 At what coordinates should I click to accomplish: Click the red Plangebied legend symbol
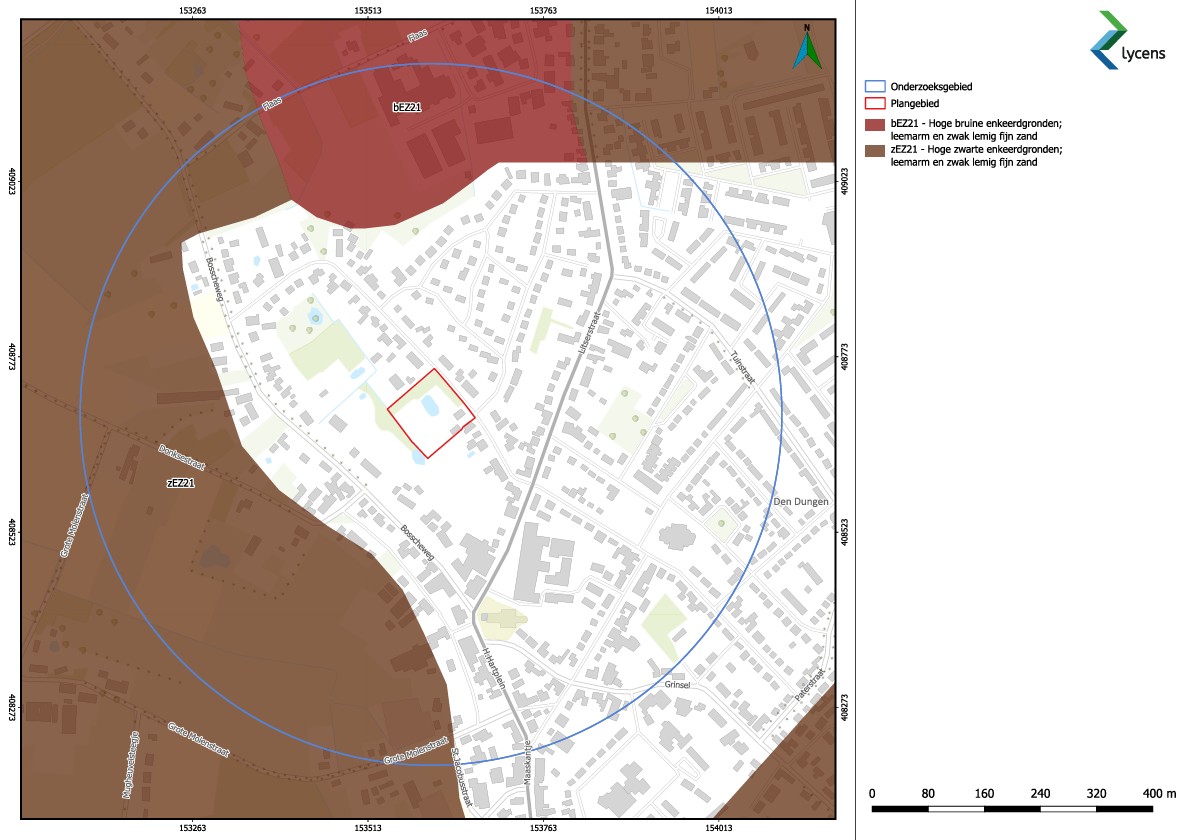click(875, 103)
